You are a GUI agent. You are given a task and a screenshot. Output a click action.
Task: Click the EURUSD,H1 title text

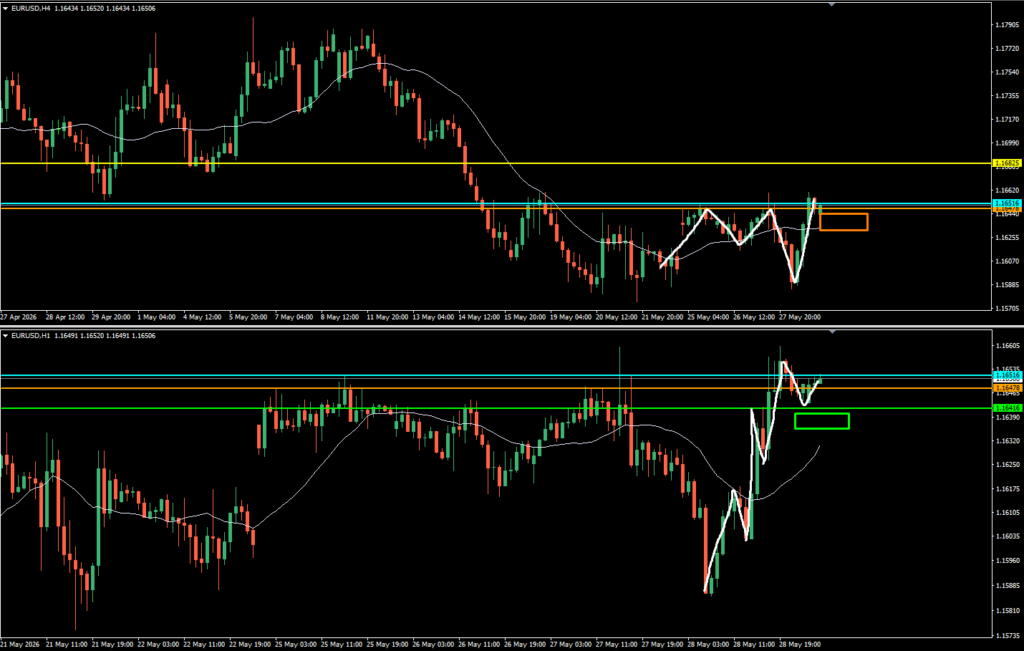pyautogui.click(x=27, y=336)
